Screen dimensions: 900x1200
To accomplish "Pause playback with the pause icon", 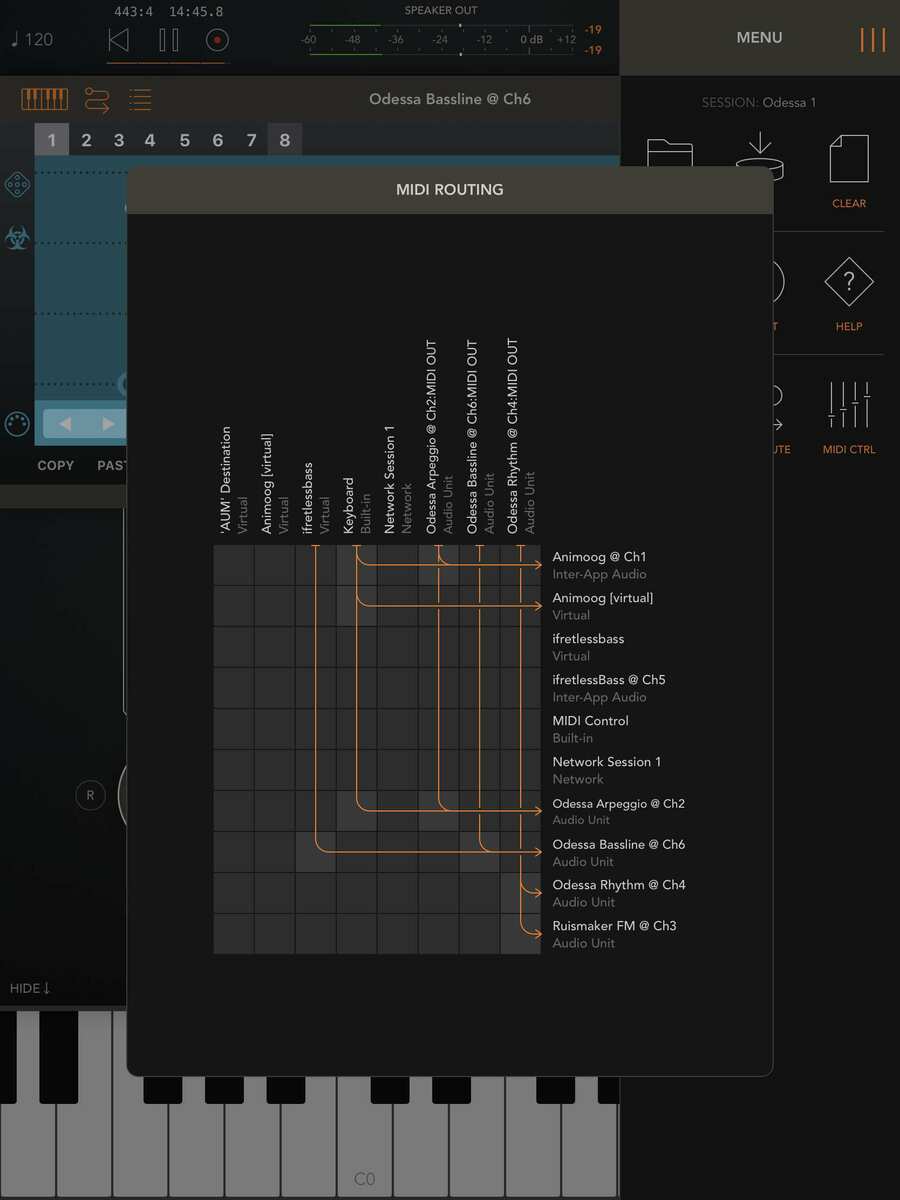I will click(x=169, y=40).
